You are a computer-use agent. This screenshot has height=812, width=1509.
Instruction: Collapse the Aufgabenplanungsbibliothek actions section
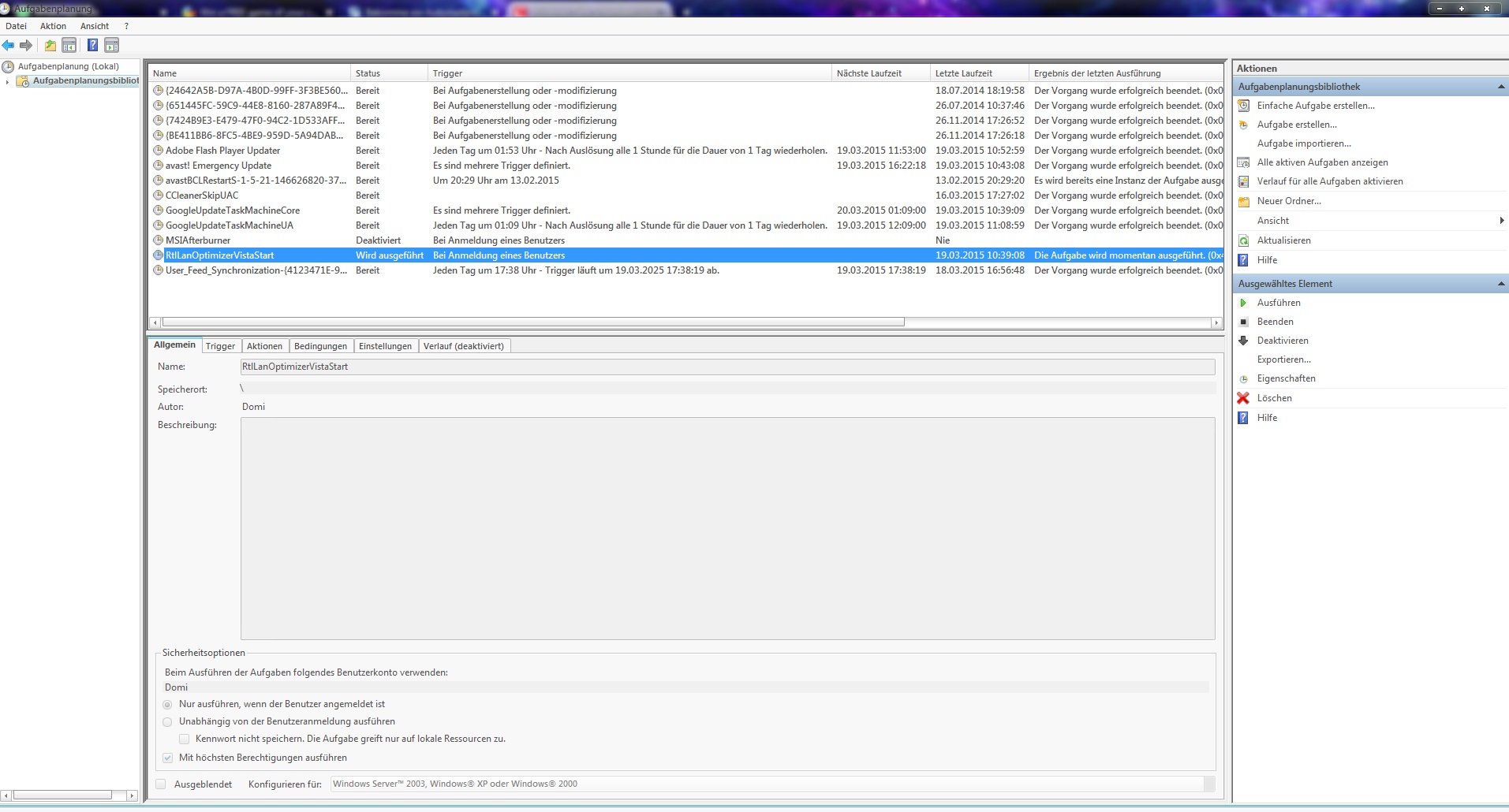point(1501,87)
